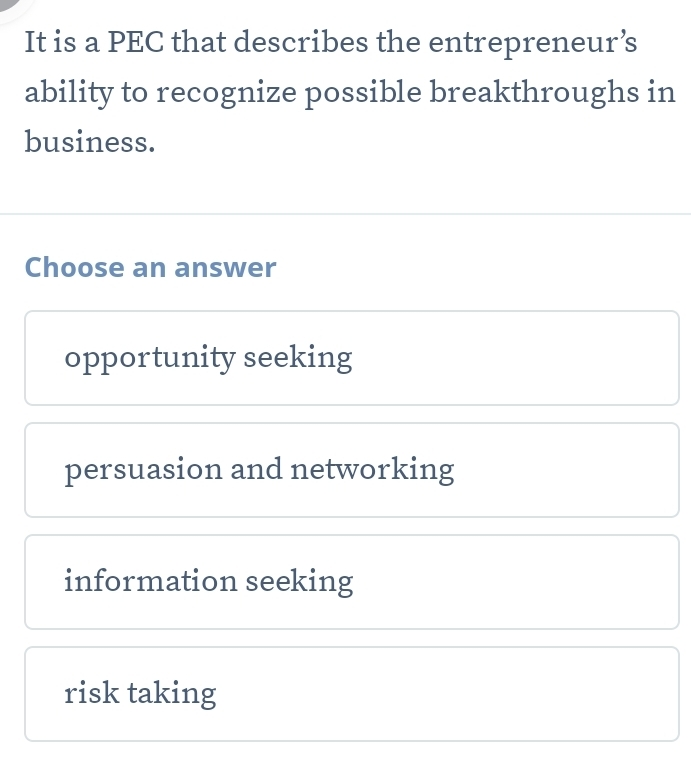The width and height of the screenshot is (691, 762).
Task: Click the "Choose an answer" heading
Action: click(150, 268)
